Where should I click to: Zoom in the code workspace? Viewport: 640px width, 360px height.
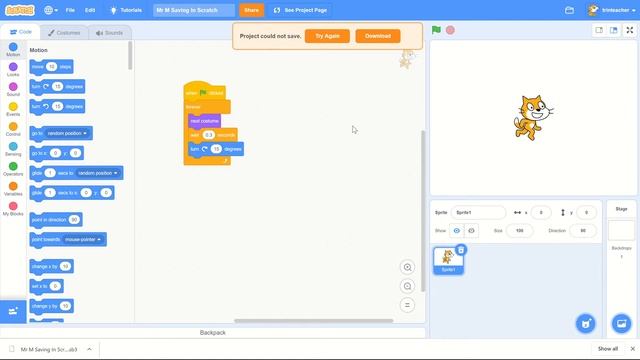click(407, 267)
